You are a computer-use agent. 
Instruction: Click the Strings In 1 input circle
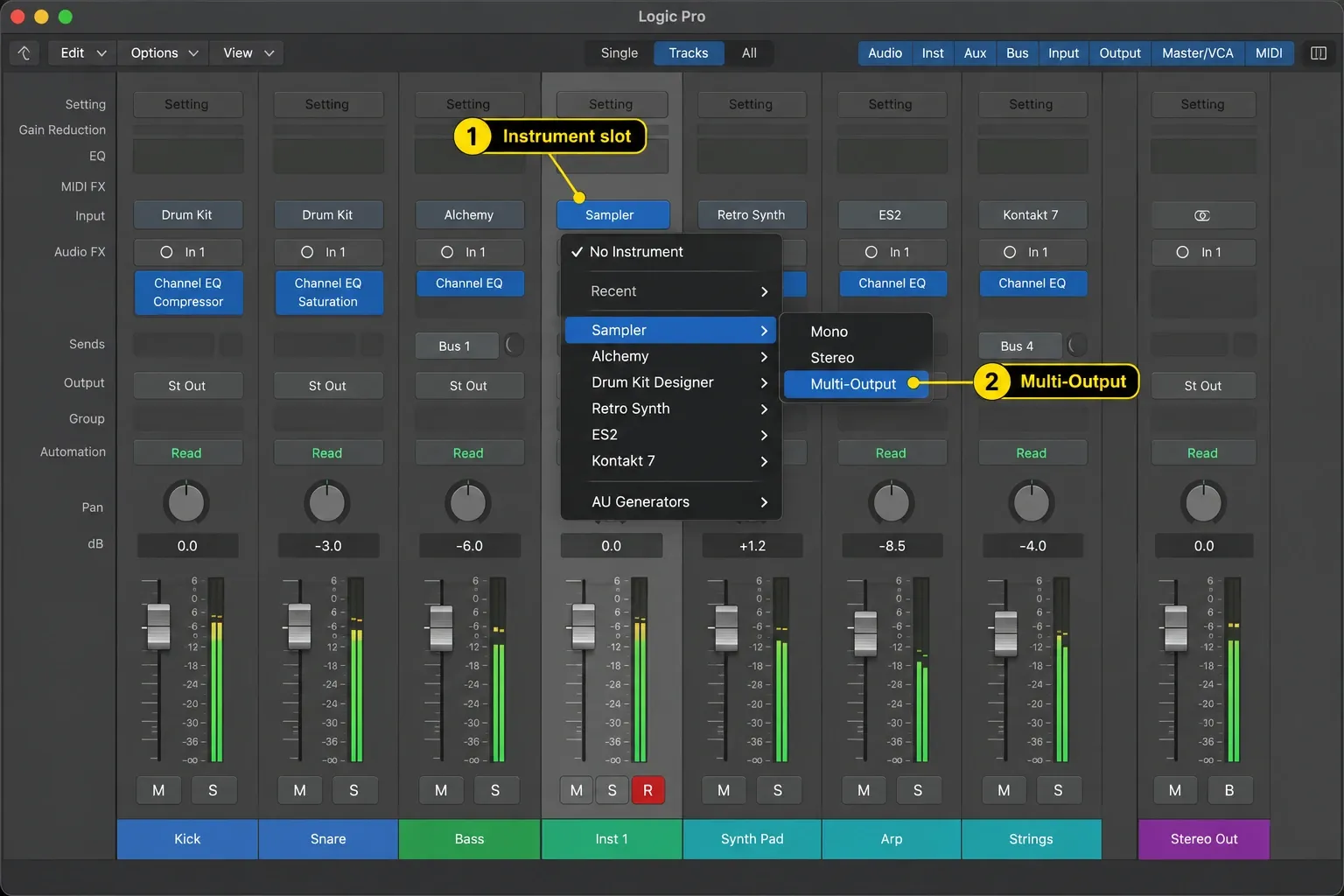[x=1010, y=252]
